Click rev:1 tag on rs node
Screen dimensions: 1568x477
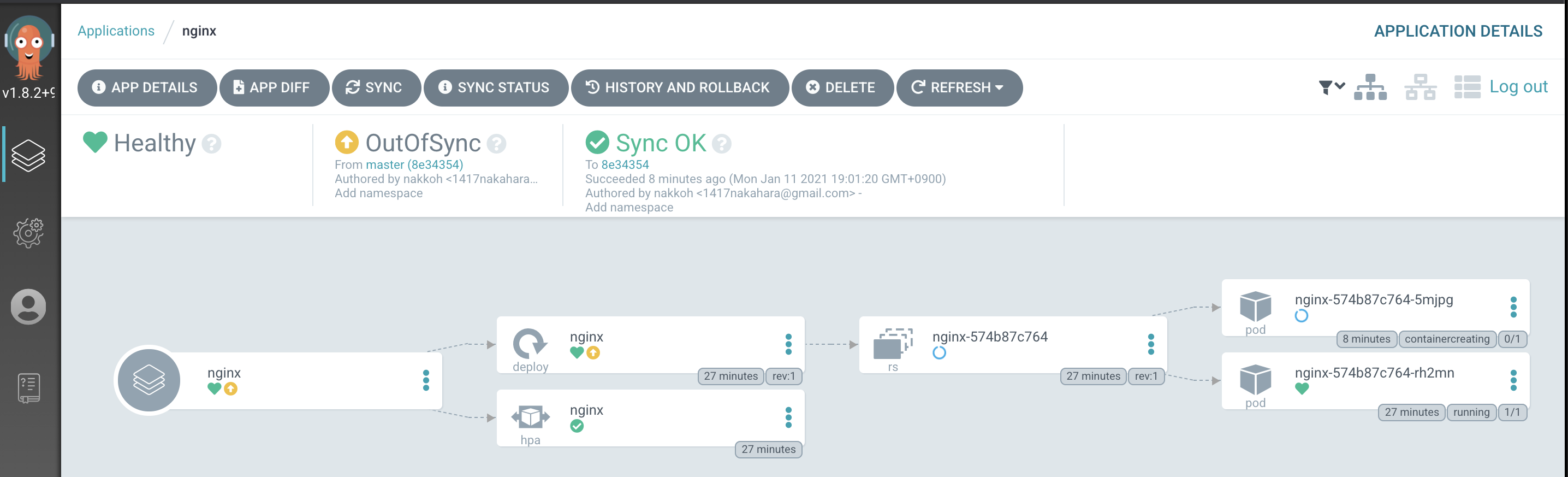click(1145, 376)
